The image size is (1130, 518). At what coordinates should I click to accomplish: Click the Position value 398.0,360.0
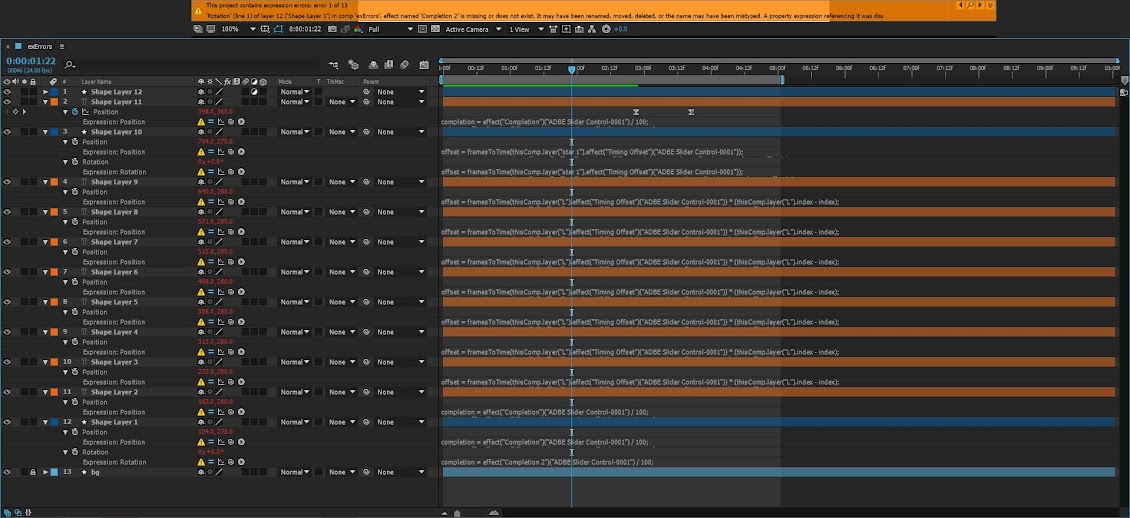pos(215,112)
